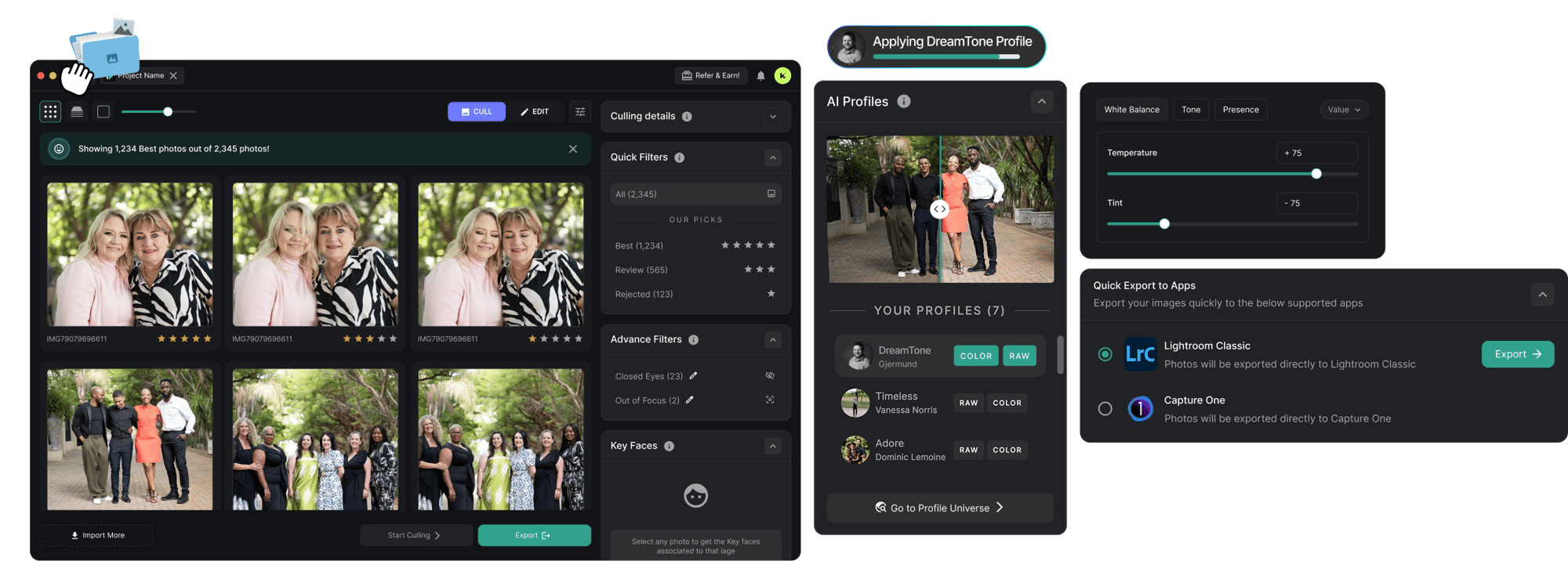Select the Lightroom Classic radio button
This screenshot has width=1568, height=561.
(1105, 354)
